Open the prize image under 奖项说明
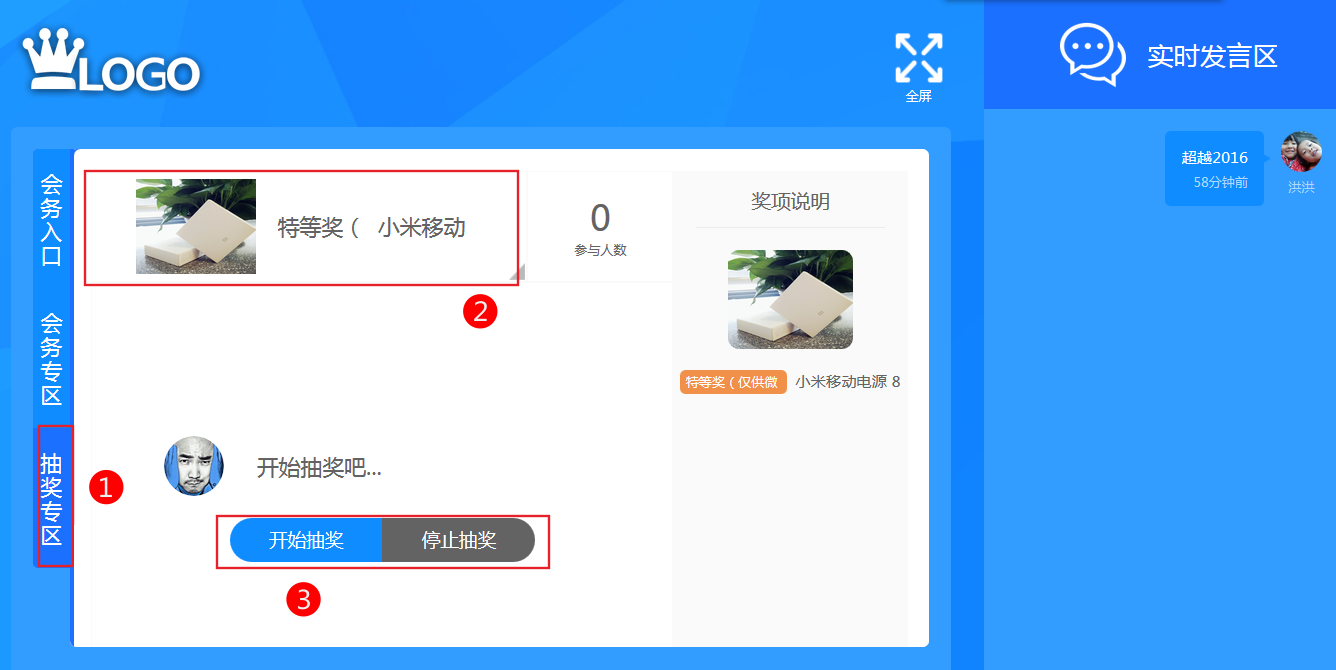Viewport: 1336px width, 670px height. [x=790, y=299]
